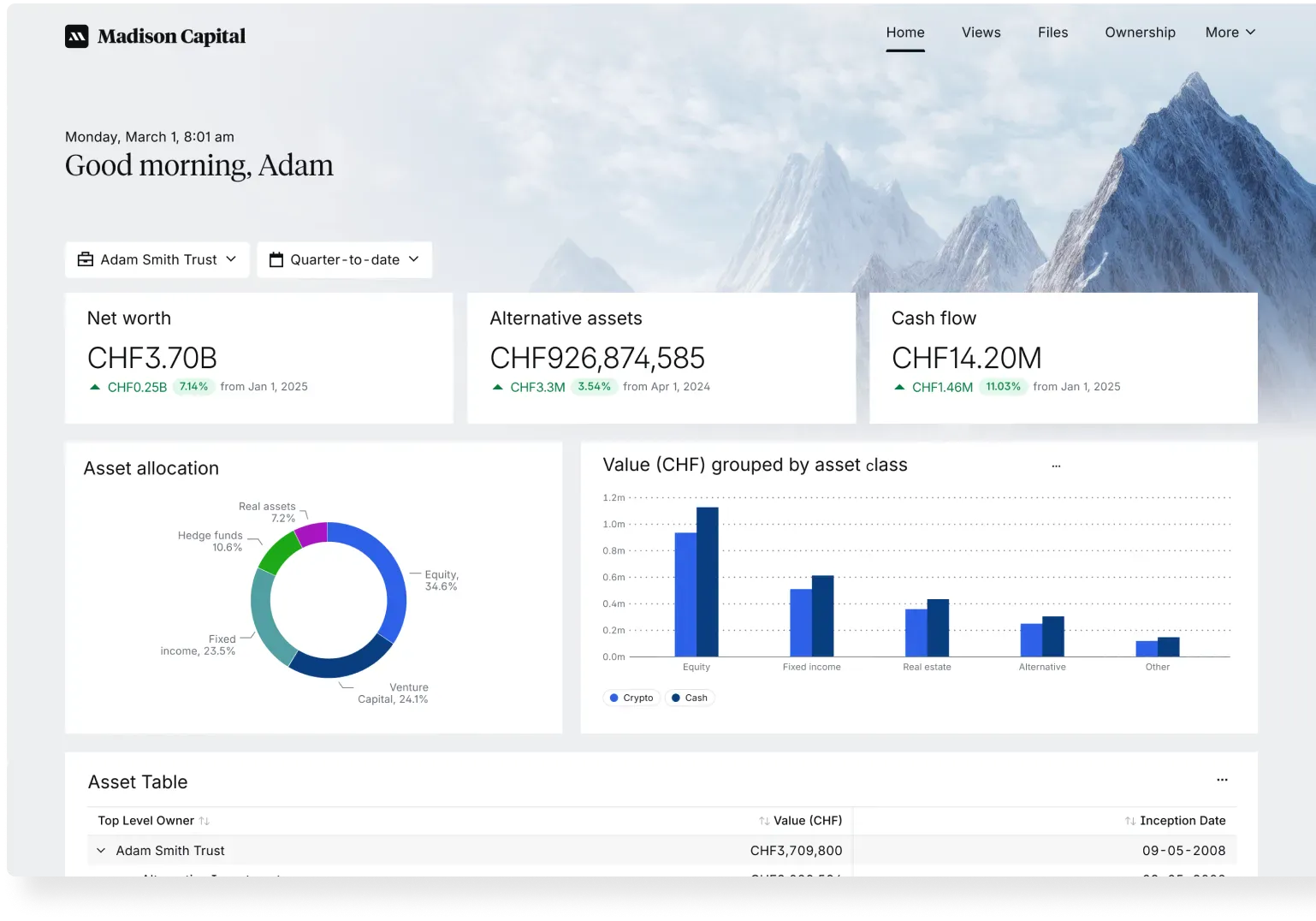Click the 11.03% change badge
This screenshot has height=921, width=1316.
coord(1003,387)
